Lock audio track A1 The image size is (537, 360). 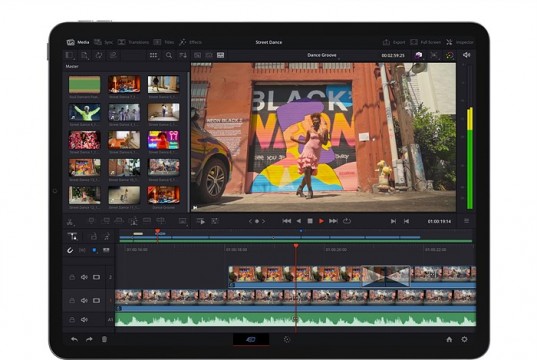(x=72, y=320)
